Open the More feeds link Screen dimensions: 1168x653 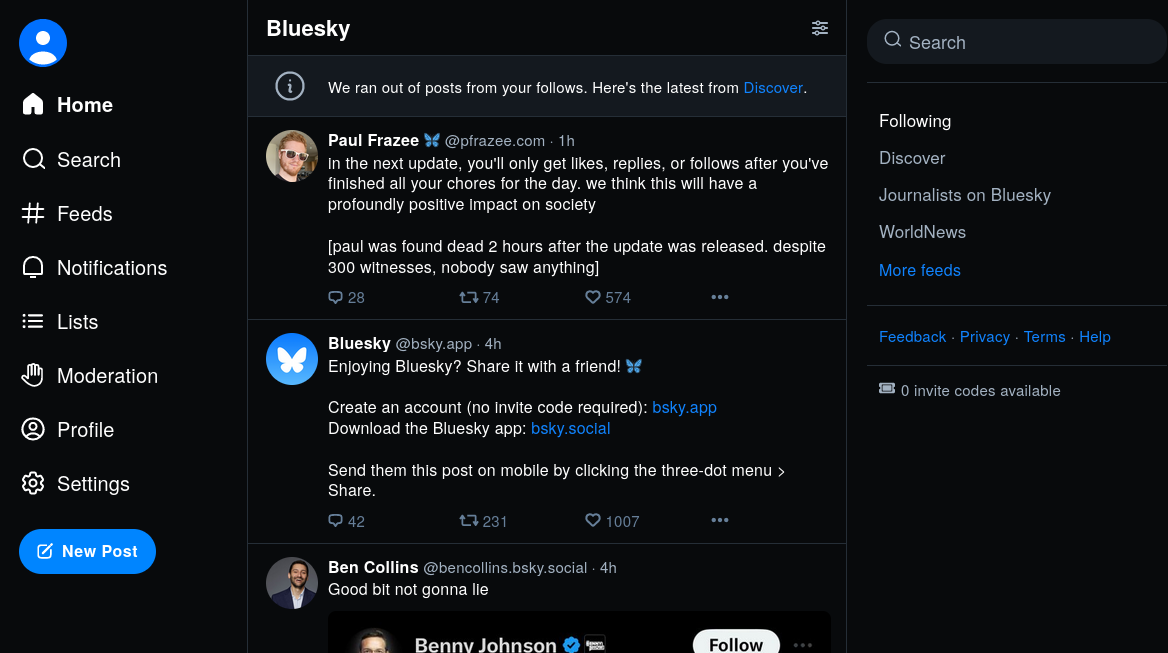(919, 270)
